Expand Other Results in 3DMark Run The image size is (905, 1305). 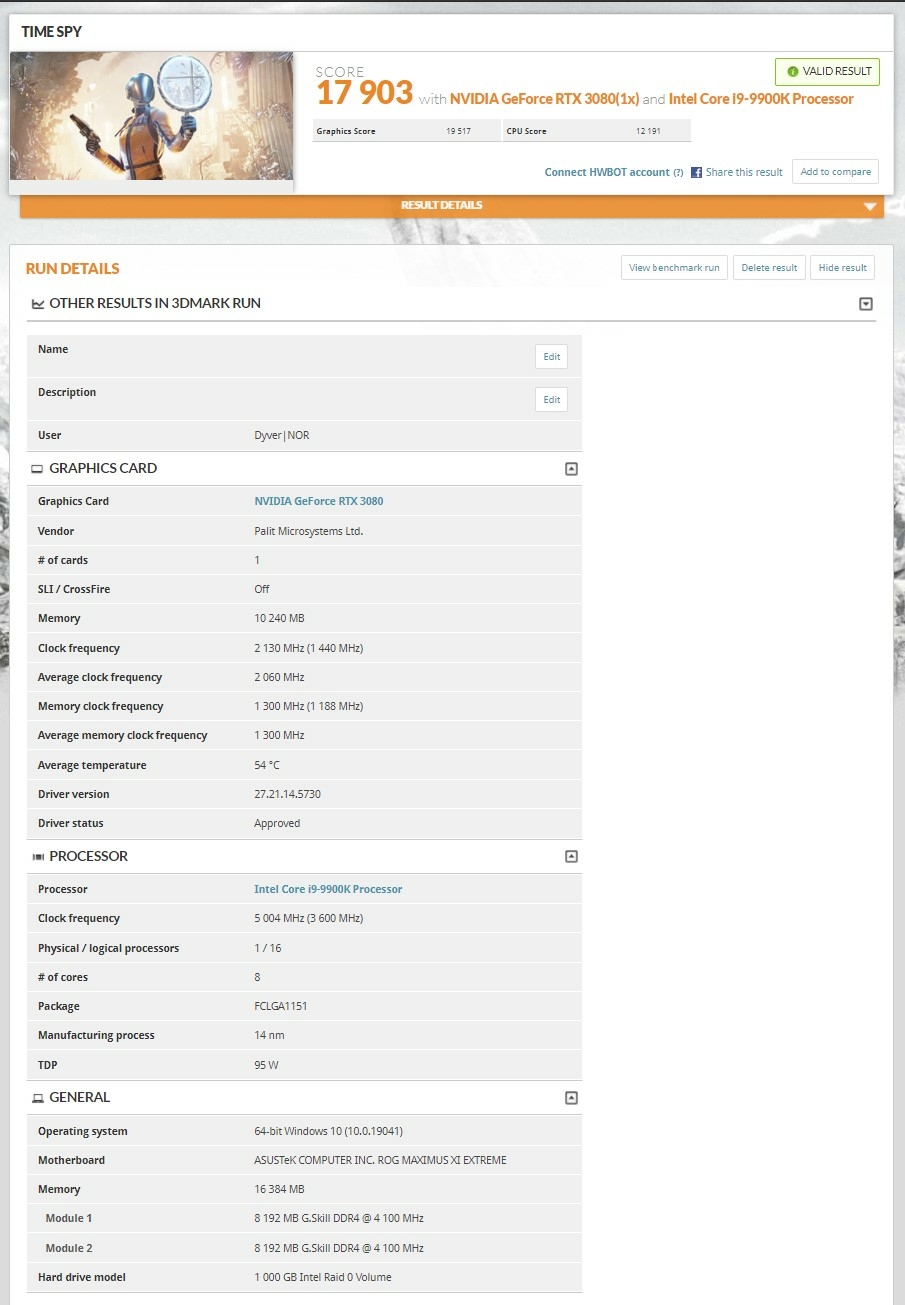tap(866, 304)
